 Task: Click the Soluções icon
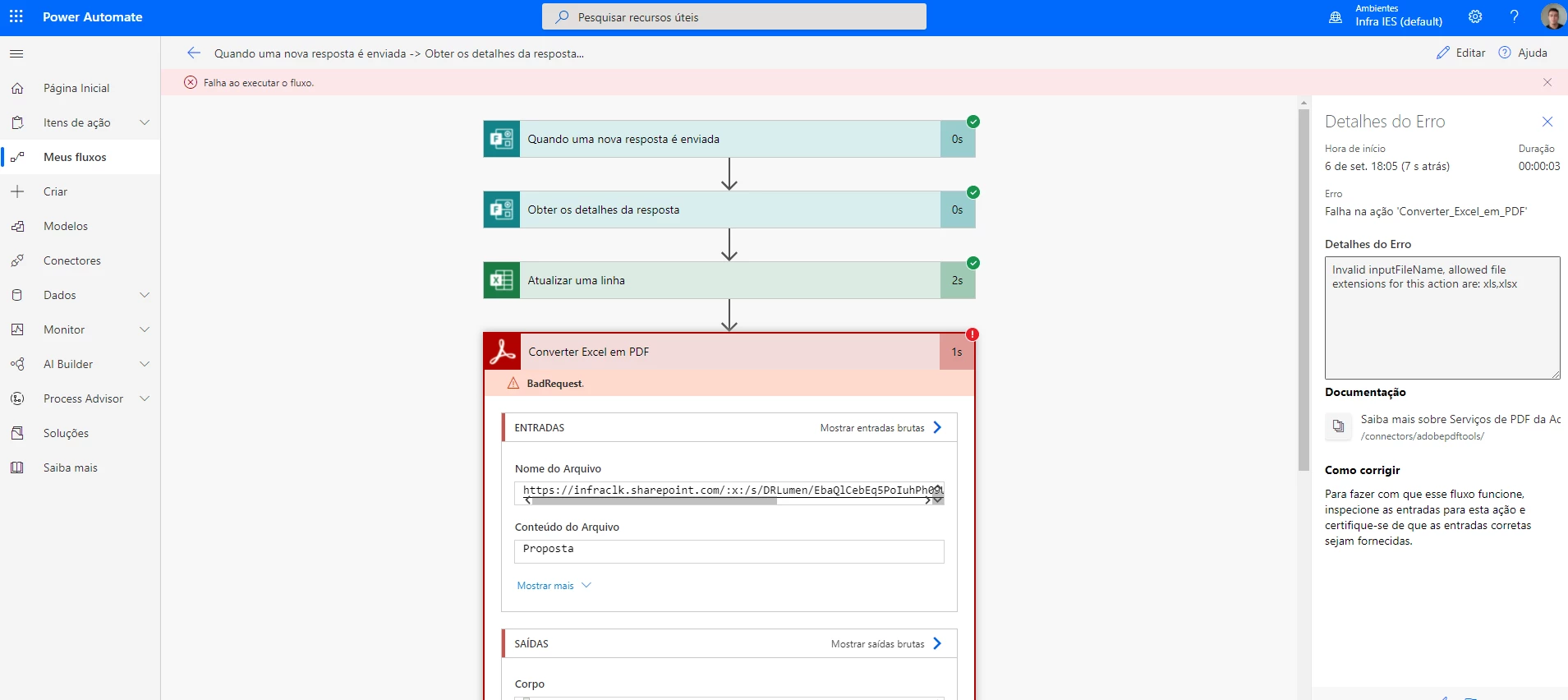click(17, 433)
